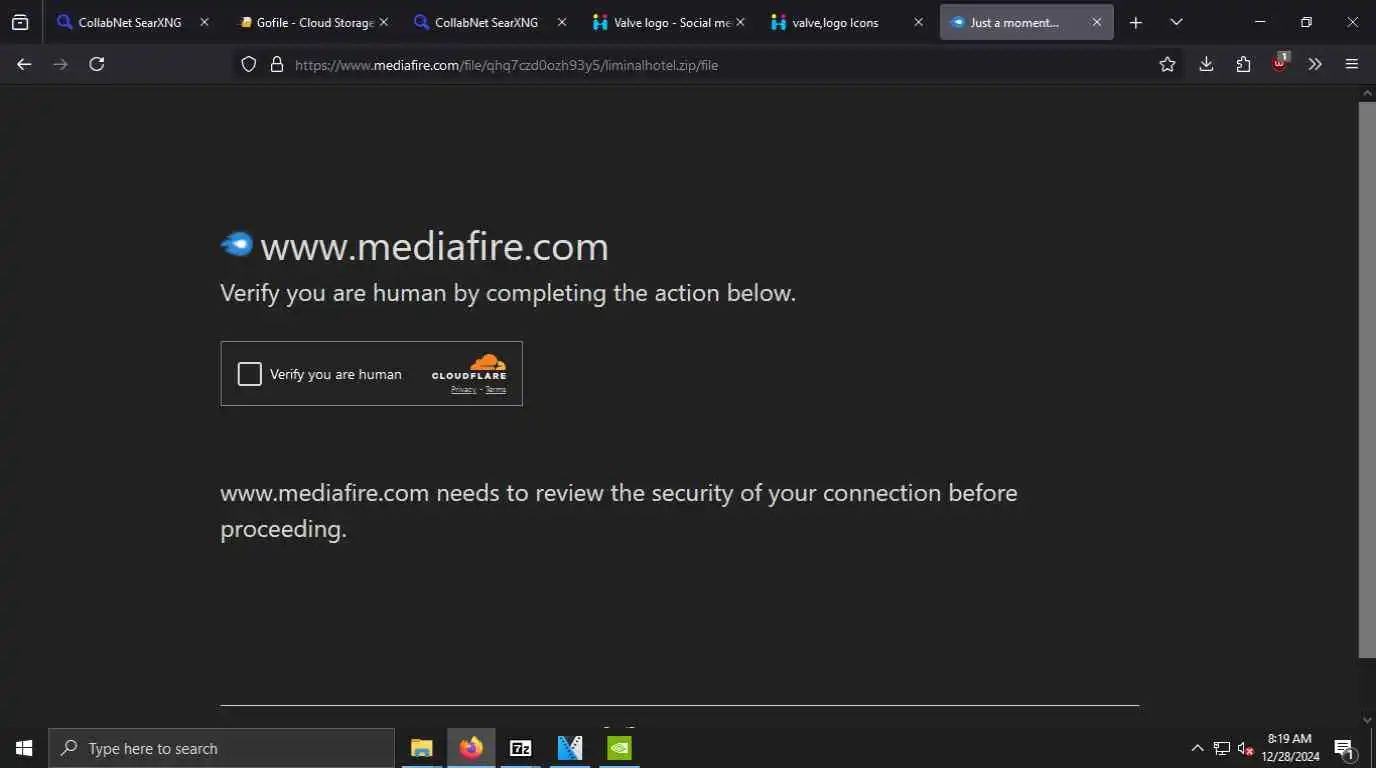This screenshot has width=1376, height=768.
Task: Bookmark this page with the star
Action: (x=1167, y=64)
